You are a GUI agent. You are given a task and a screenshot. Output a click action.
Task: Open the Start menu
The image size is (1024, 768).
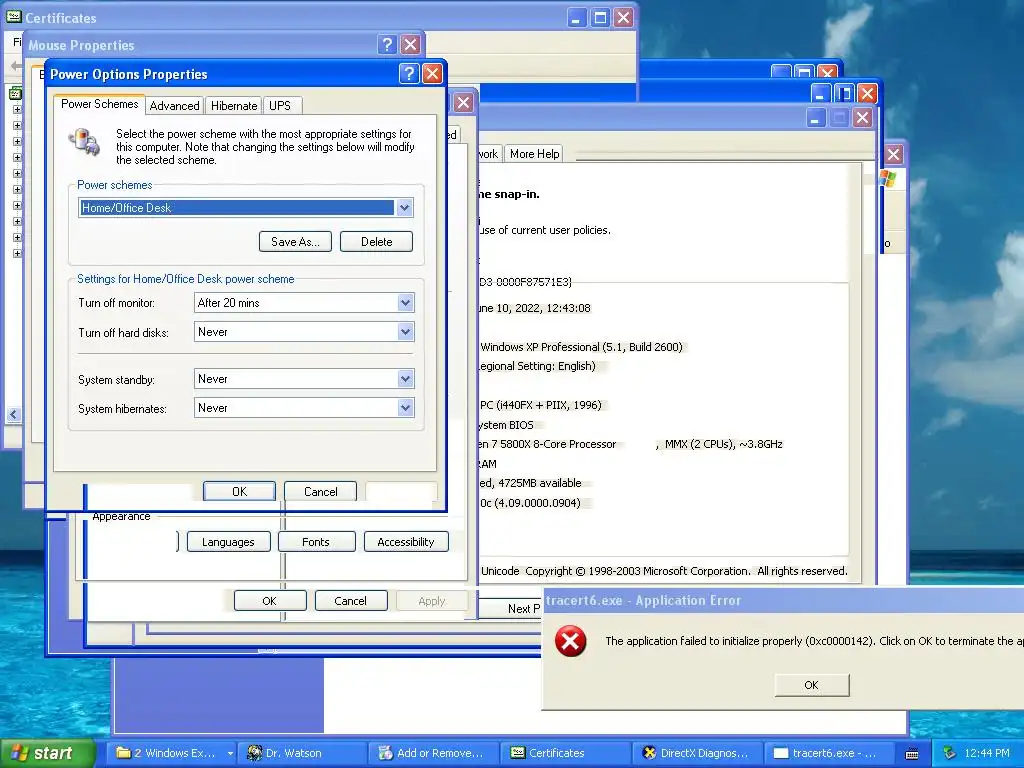(47, 753)
